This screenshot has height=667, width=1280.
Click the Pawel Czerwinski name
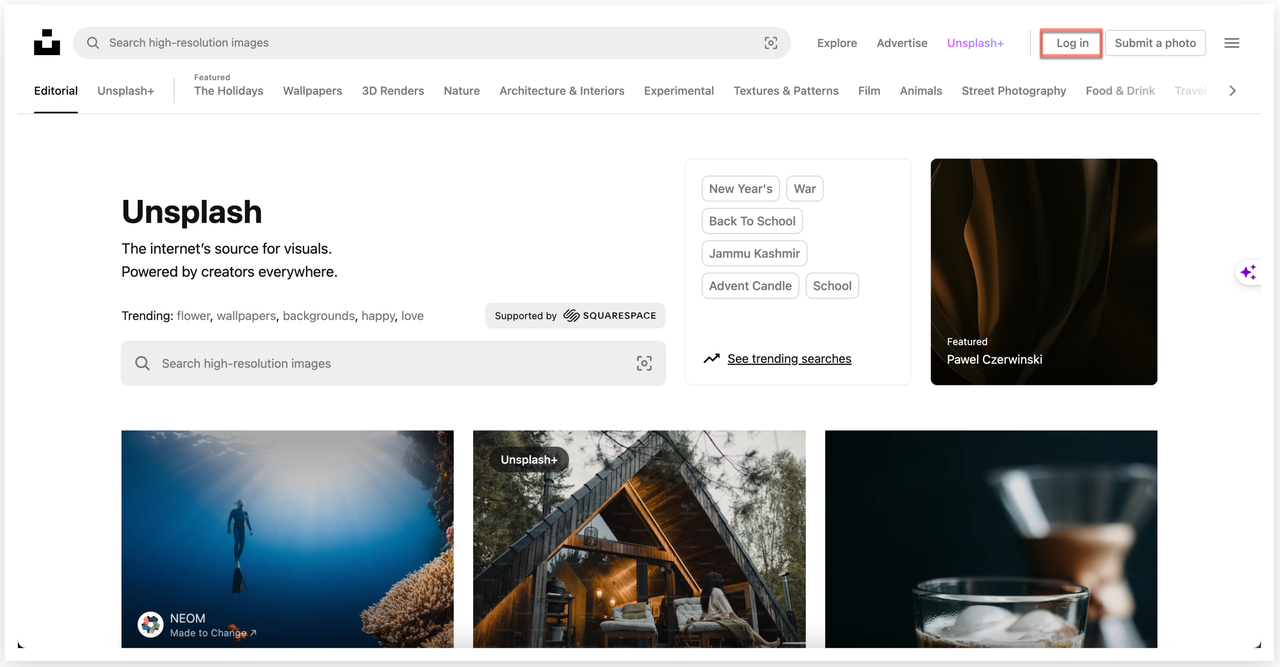994,359
